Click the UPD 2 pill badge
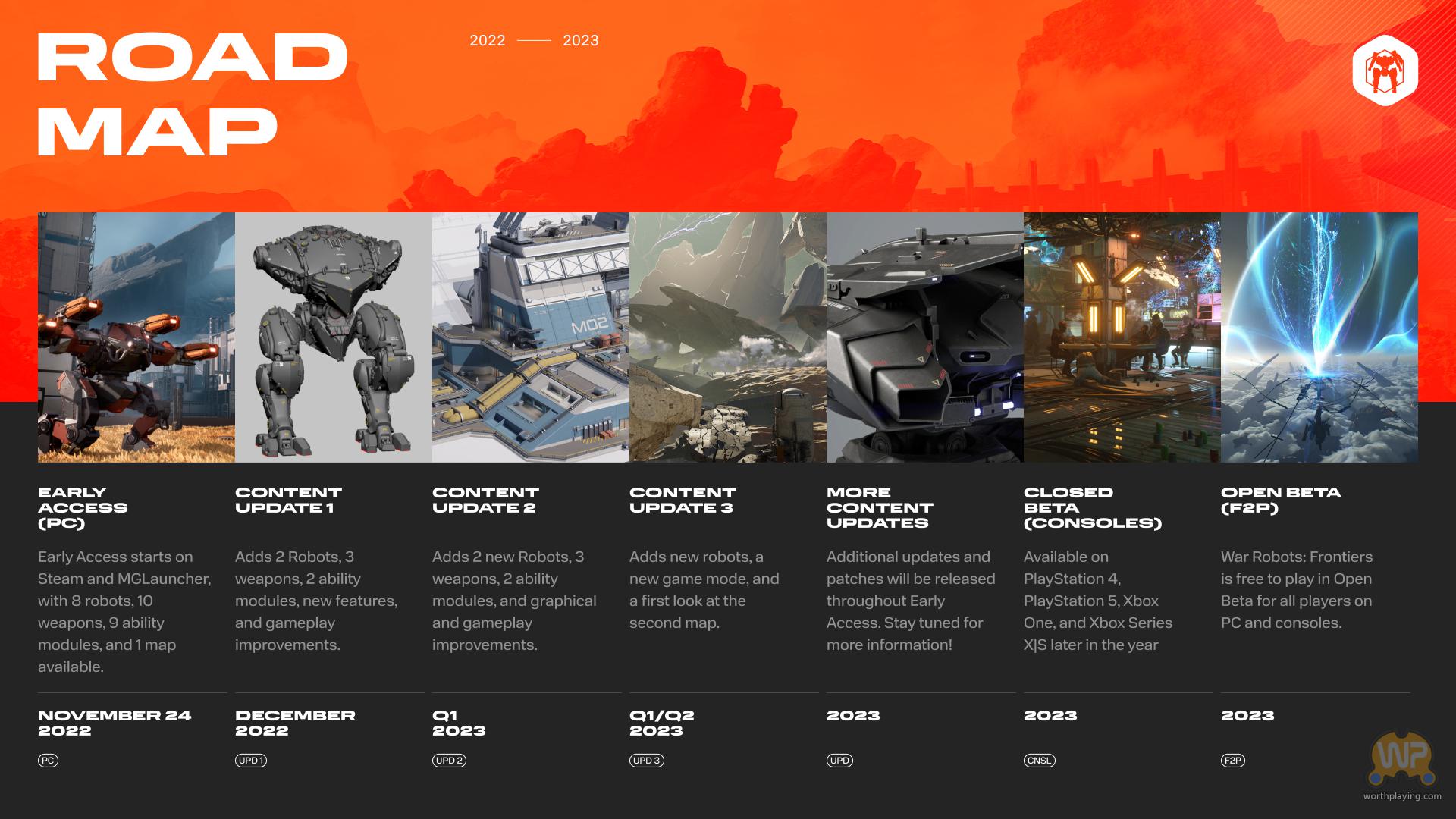The height and width of the screenshot is (819, 1456). (449, 761)
